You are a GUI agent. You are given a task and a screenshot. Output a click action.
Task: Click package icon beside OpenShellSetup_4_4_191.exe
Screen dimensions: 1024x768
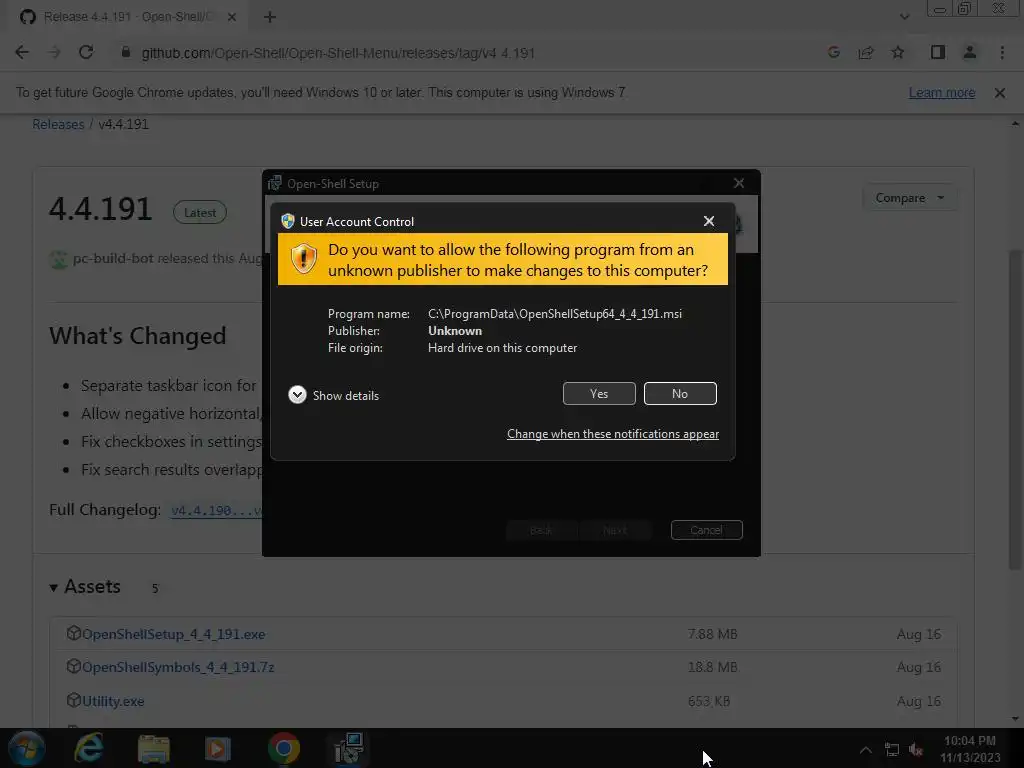click(74, 633)
